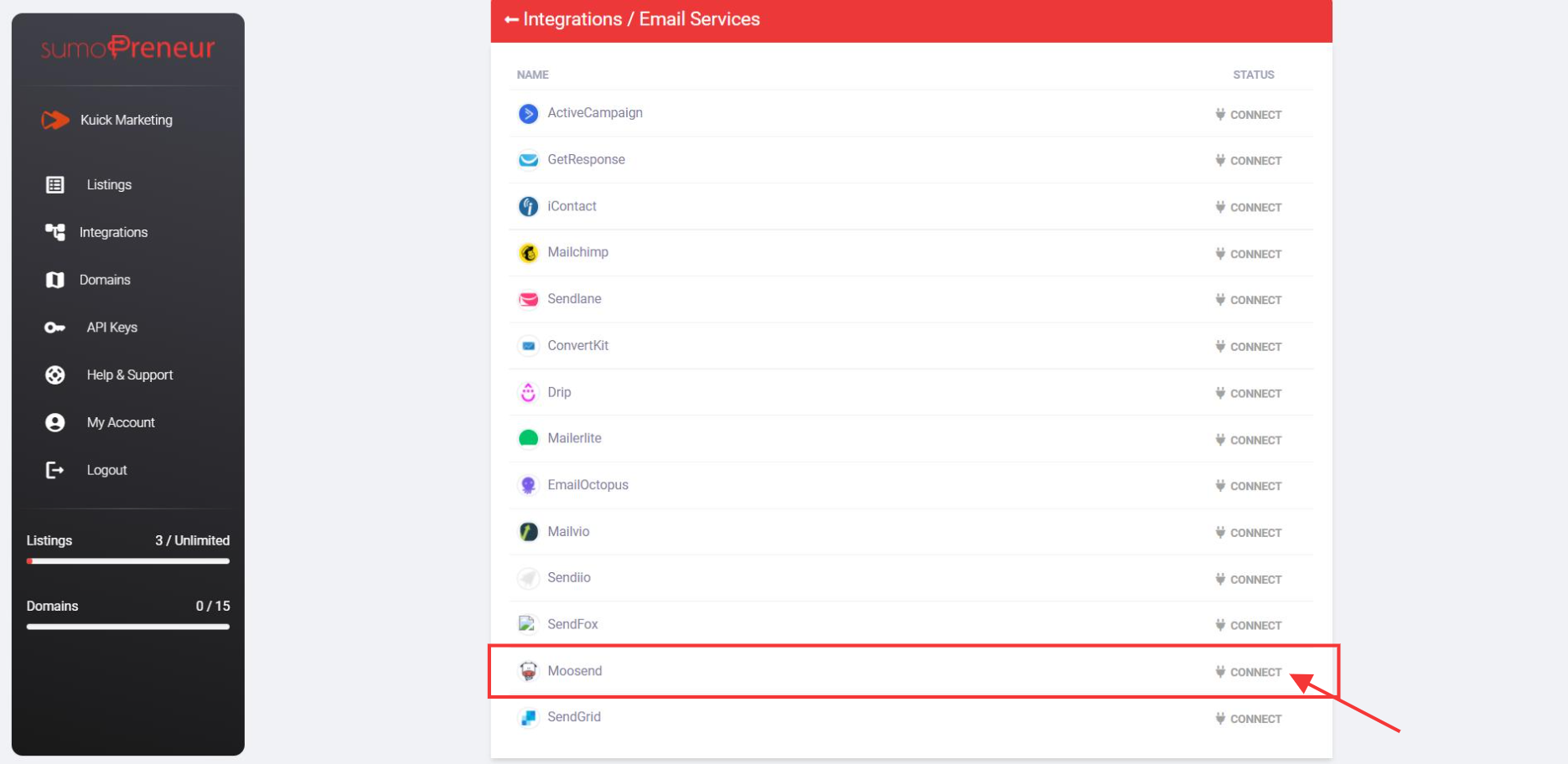Connect the Sendlane service
The height and width of the screenshot is (764, 1568).
pyautogui.click(x=1249, y=300)
